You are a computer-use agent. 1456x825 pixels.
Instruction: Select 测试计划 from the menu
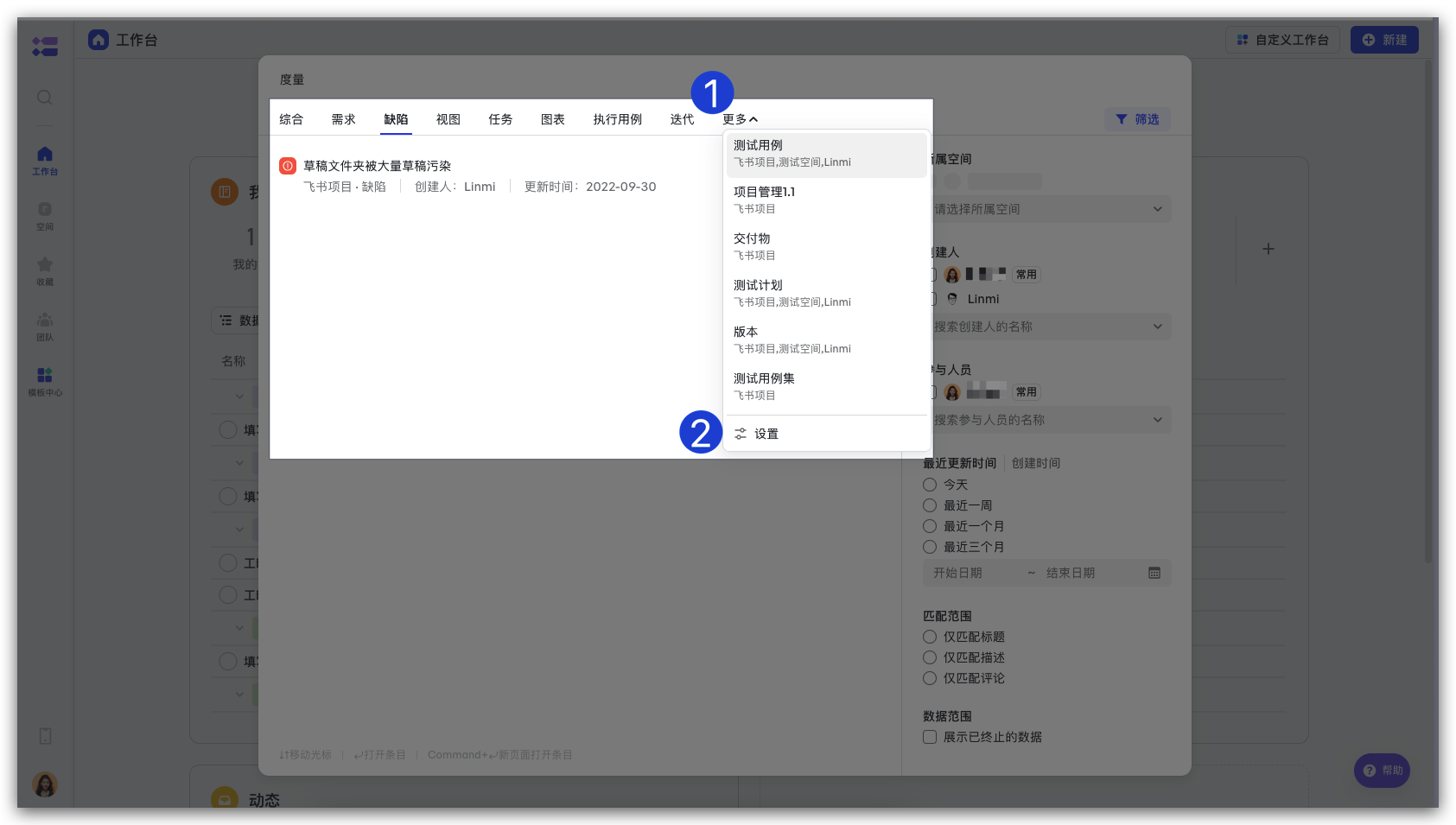click(x=827, y=294)
